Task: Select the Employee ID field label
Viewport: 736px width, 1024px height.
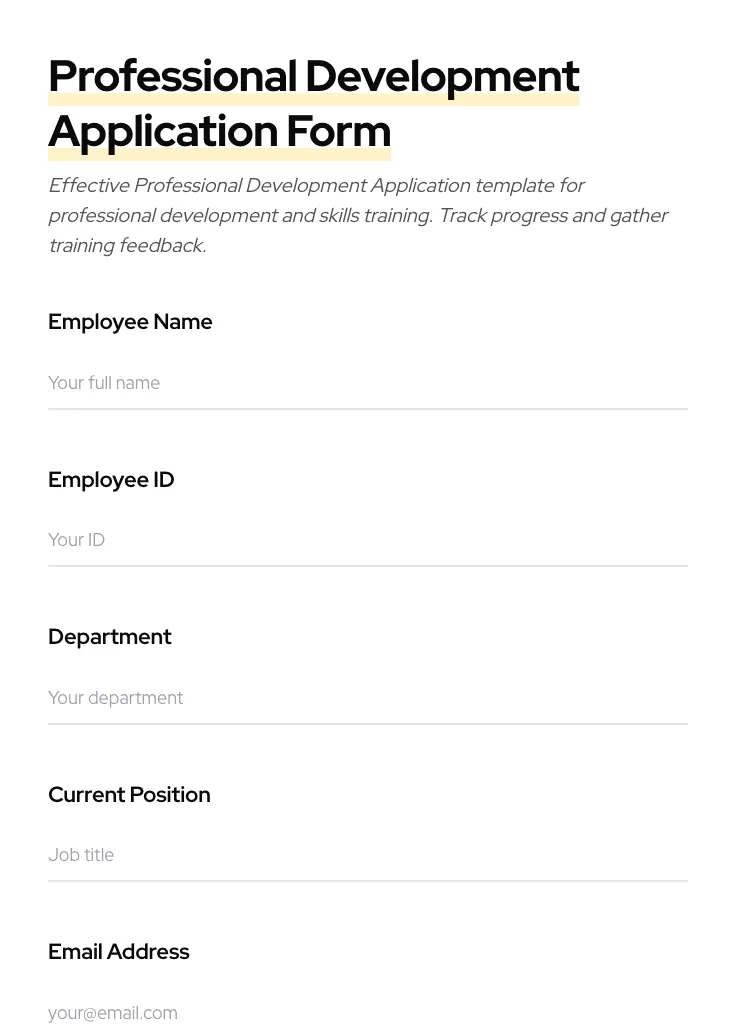Action: (x=111, y=480)
